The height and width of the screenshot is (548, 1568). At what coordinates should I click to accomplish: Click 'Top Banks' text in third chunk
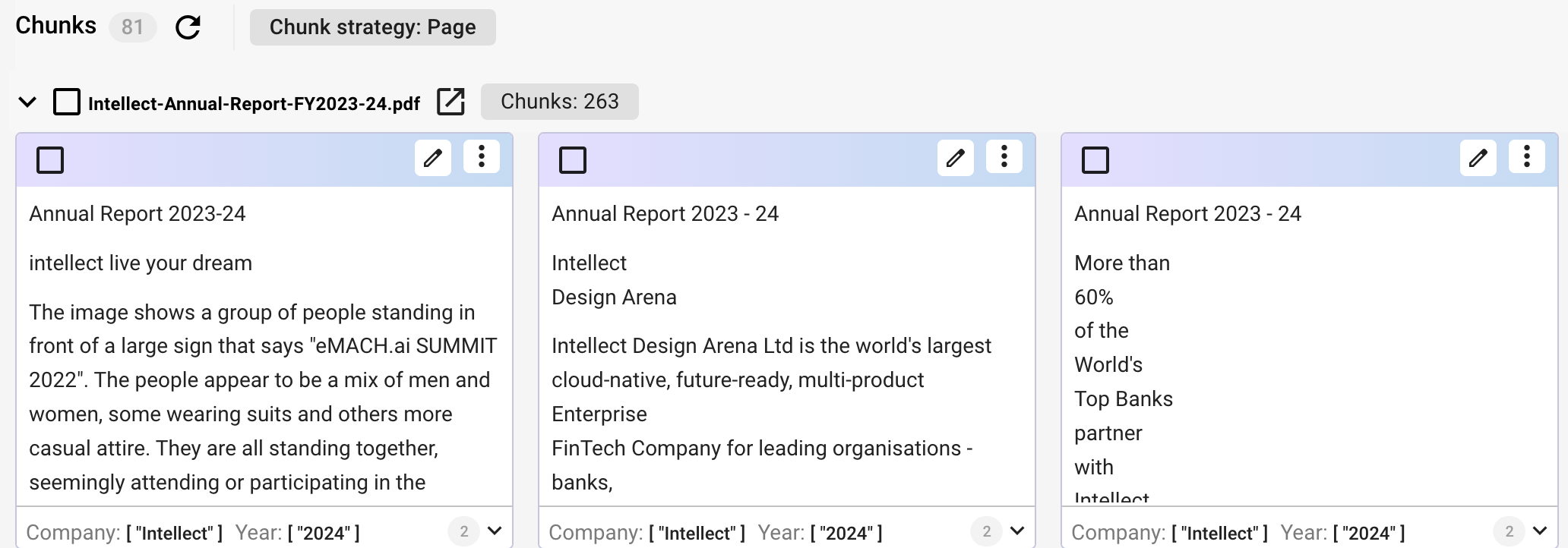pyautogui.click(x=1124, y=399)
